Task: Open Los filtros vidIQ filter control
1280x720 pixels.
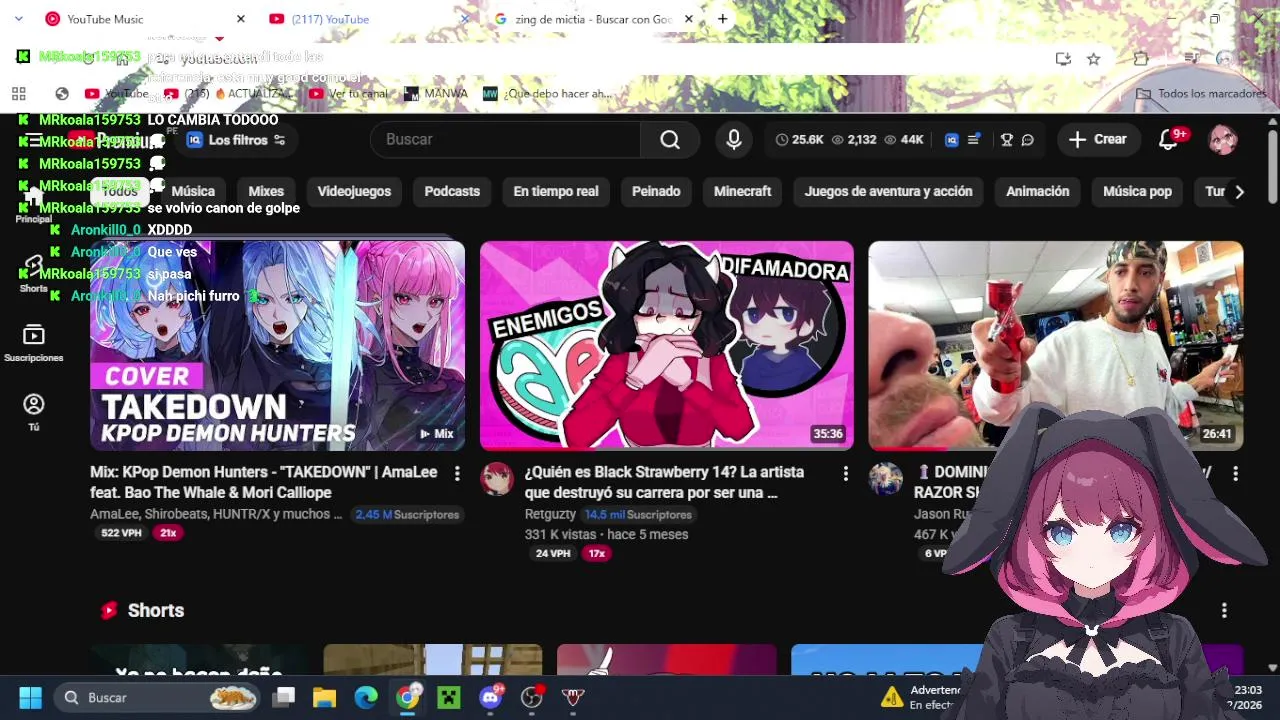Action: (x=237, y=140)
